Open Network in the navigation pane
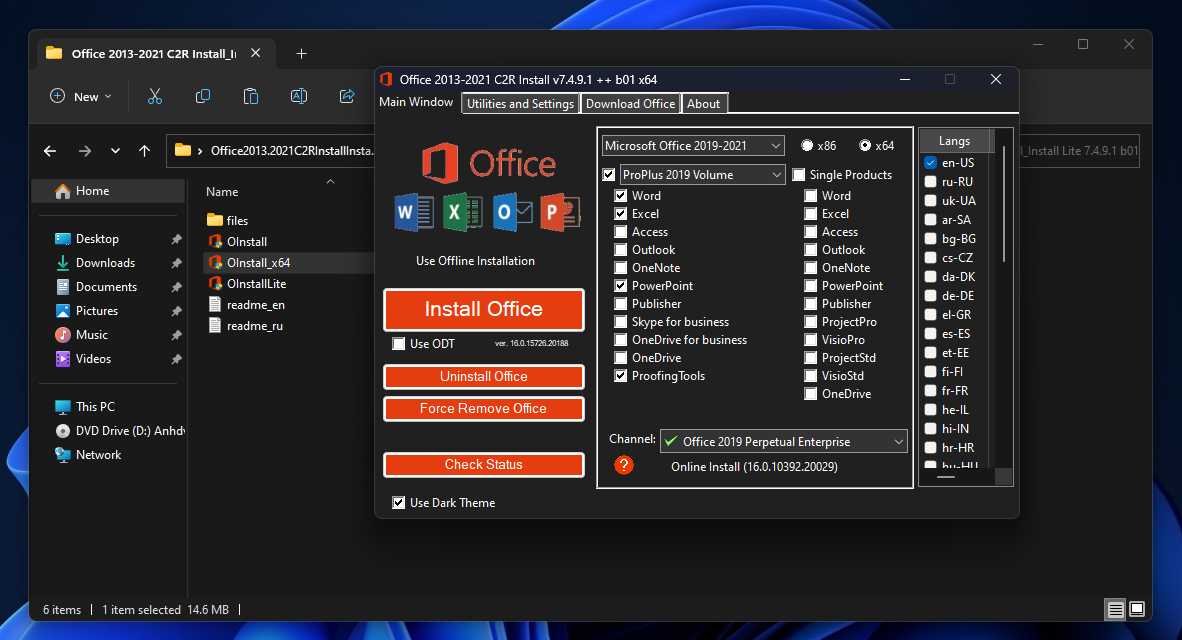 98,455
